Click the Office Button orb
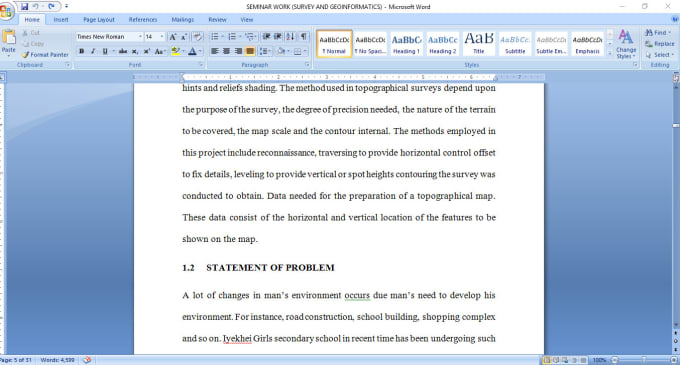The image size is (680, 365). pos(6,11)
